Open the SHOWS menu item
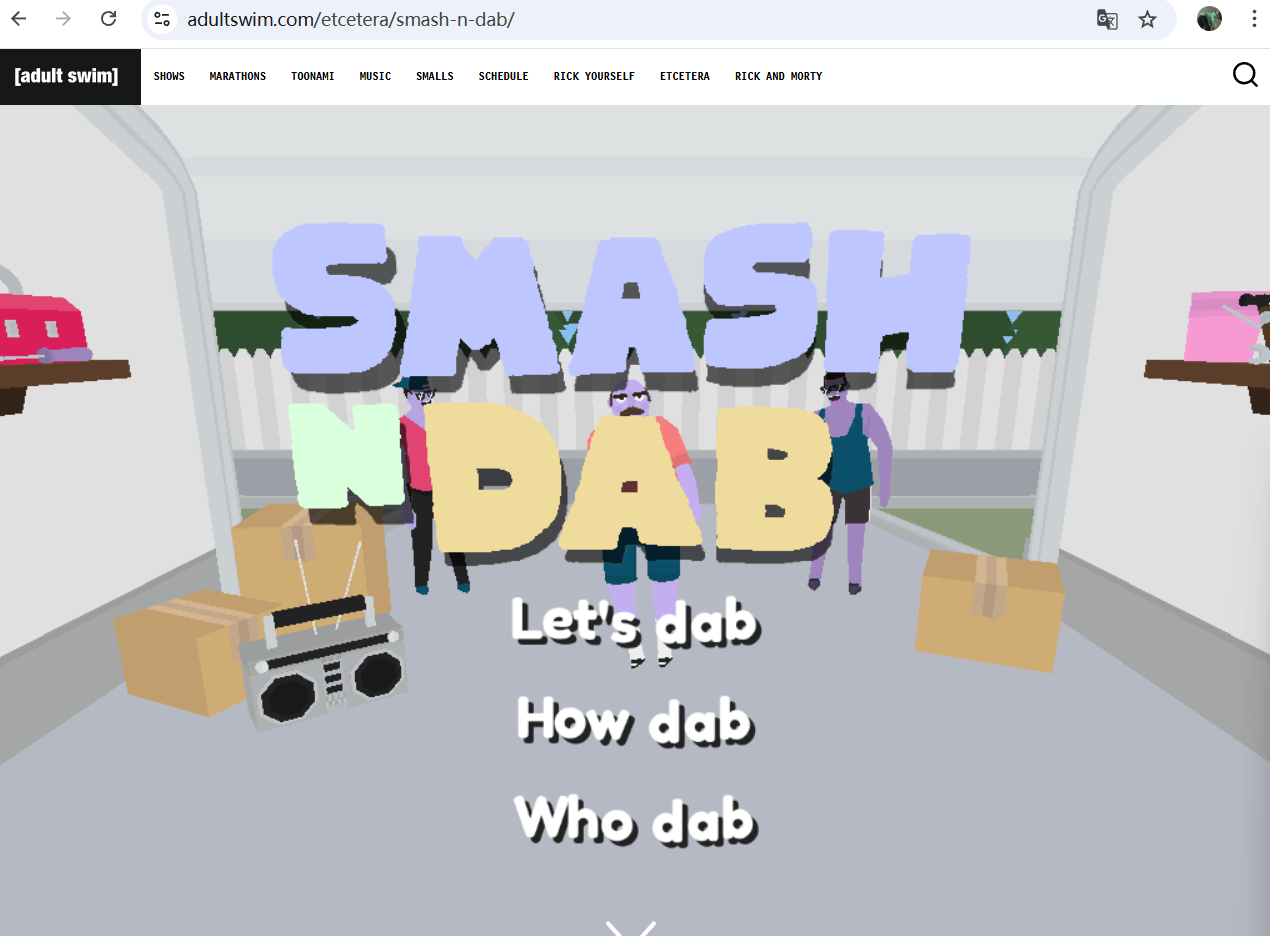 169,76
